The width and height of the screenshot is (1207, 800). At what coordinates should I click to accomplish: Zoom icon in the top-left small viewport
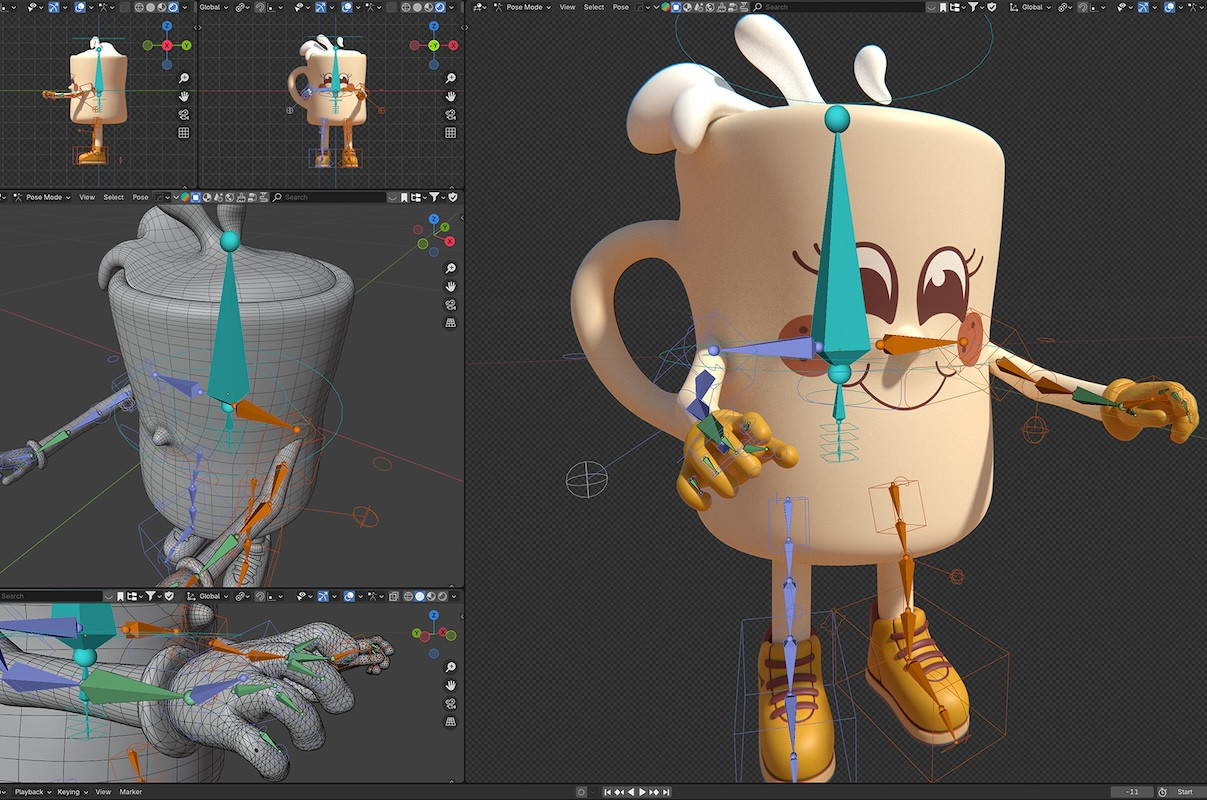184,78
